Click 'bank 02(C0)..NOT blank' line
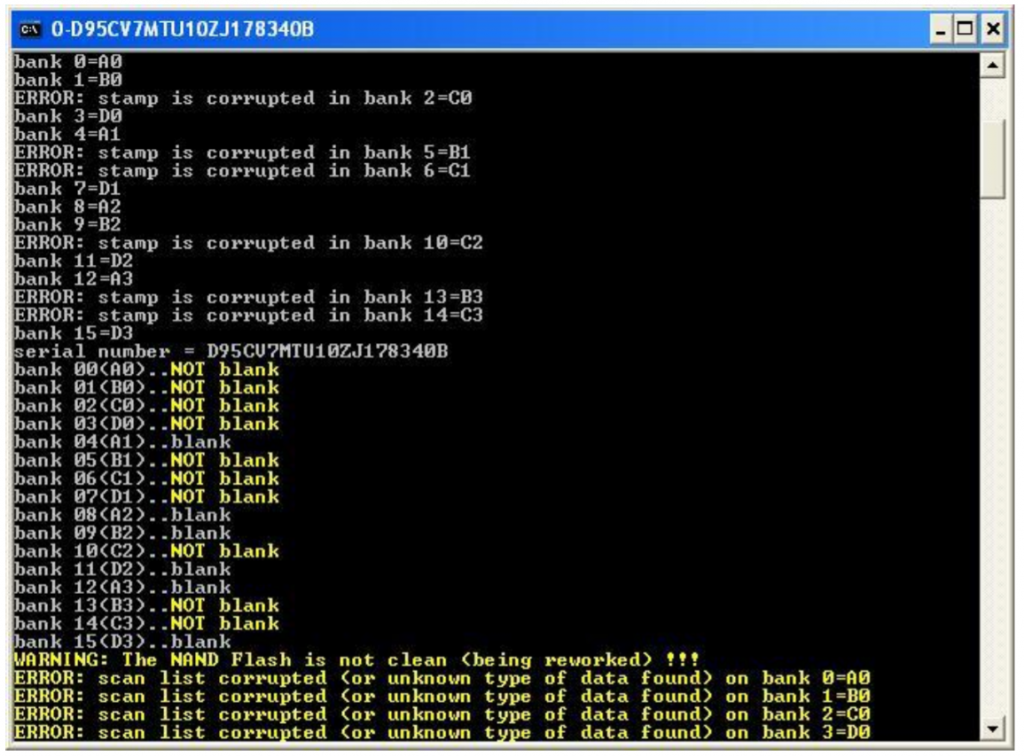The height and width of the screenshot is (756, 1024). pyautogui.click(x=147, y=407)
